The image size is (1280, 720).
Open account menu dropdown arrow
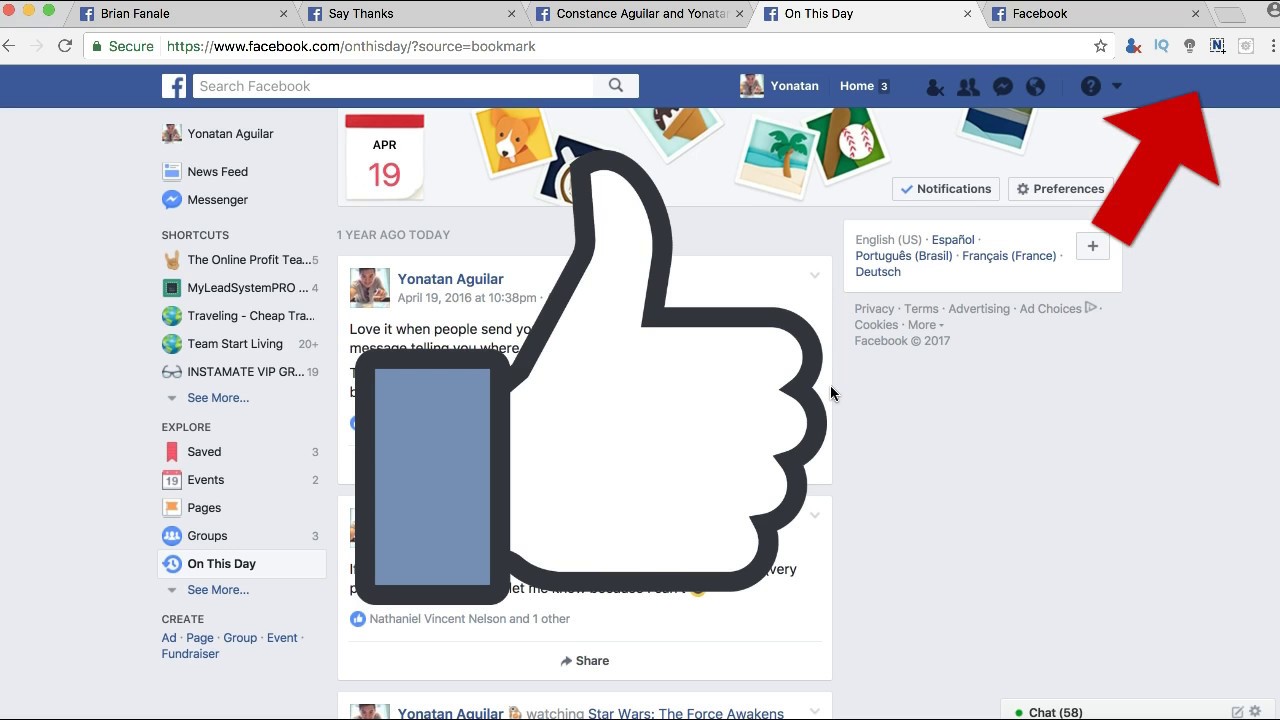tap(1117, 86)
